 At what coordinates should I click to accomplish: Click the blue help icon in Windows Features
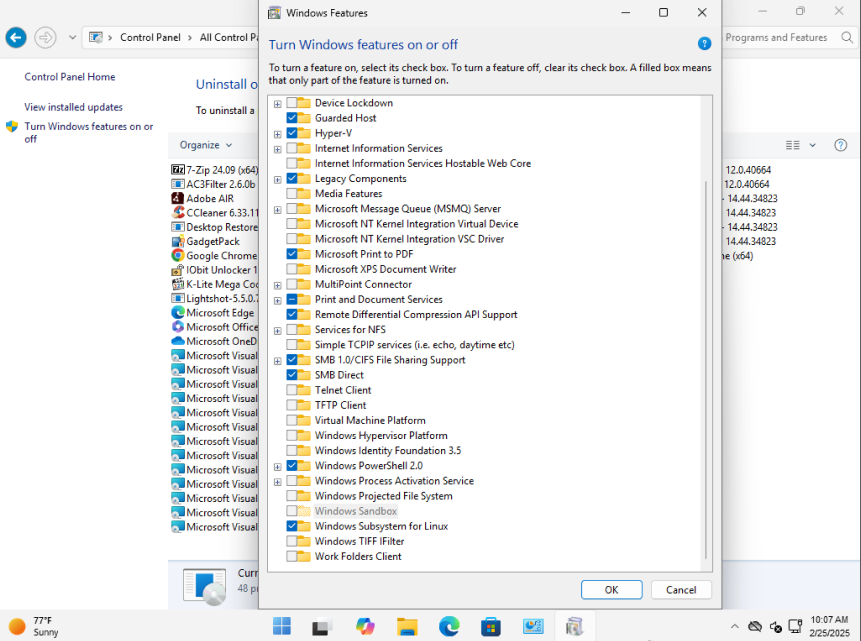704,44
